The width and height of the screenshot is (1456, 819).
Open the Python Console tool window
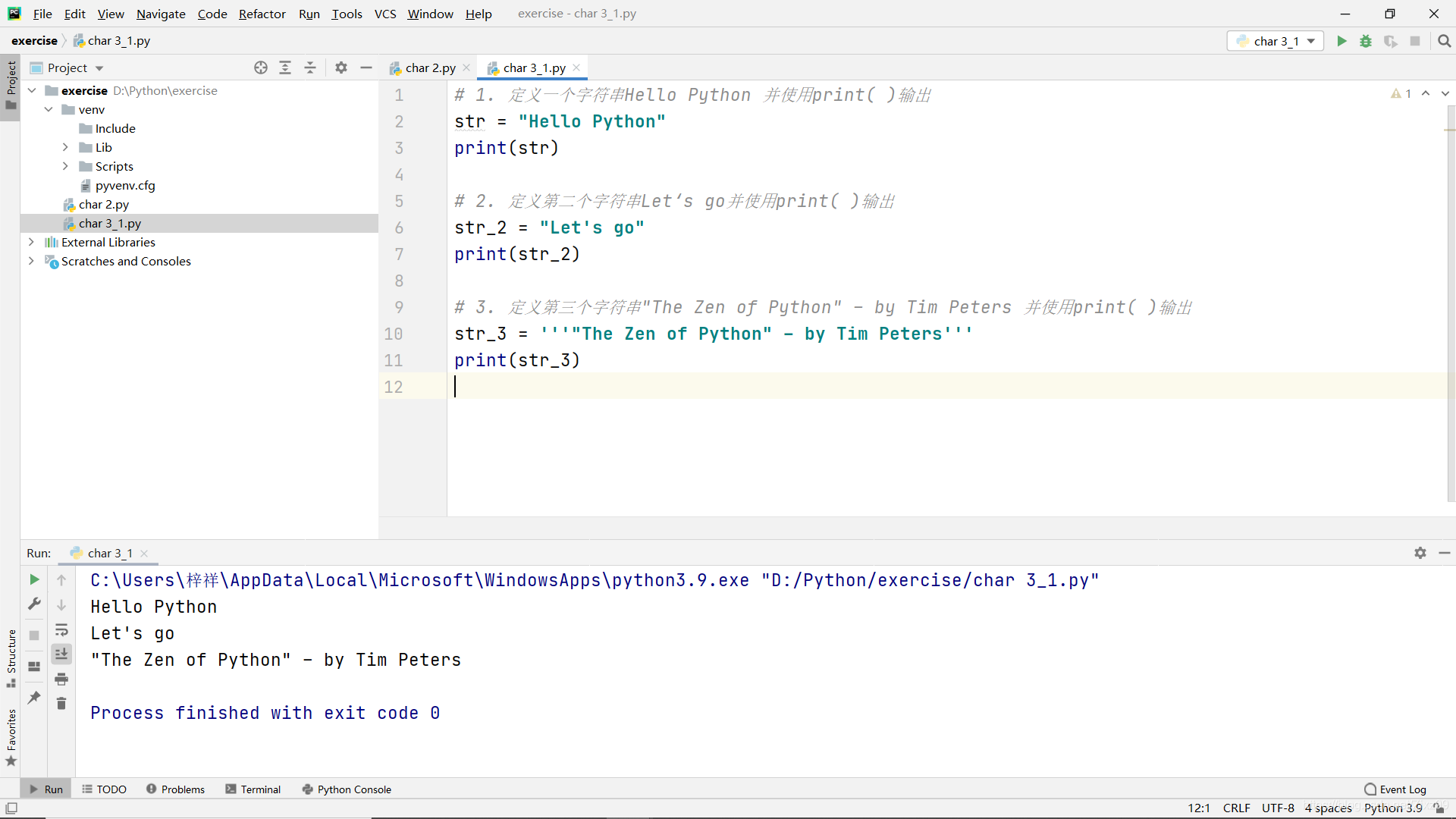[x=347, y=789]
